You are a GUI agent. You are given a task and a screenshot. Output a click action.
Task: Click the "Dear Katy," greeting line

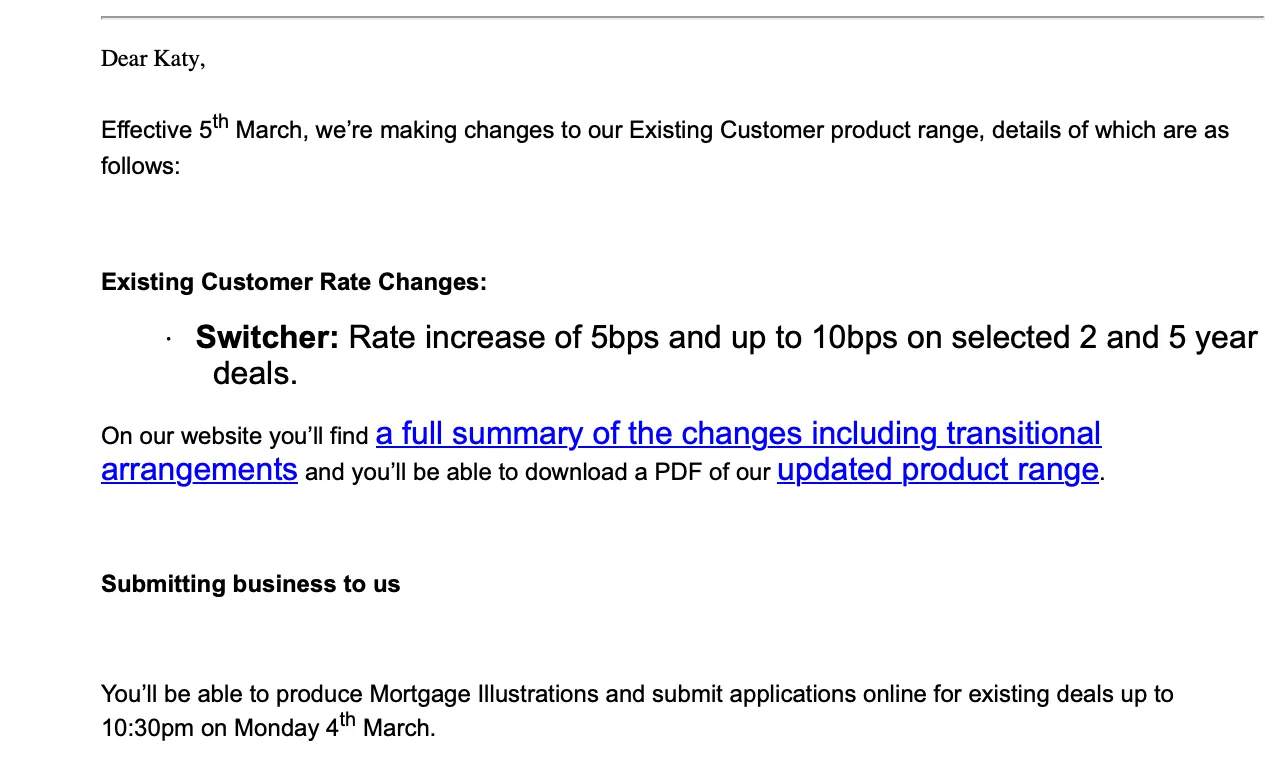pyautogui.click(x=153, y=59)
